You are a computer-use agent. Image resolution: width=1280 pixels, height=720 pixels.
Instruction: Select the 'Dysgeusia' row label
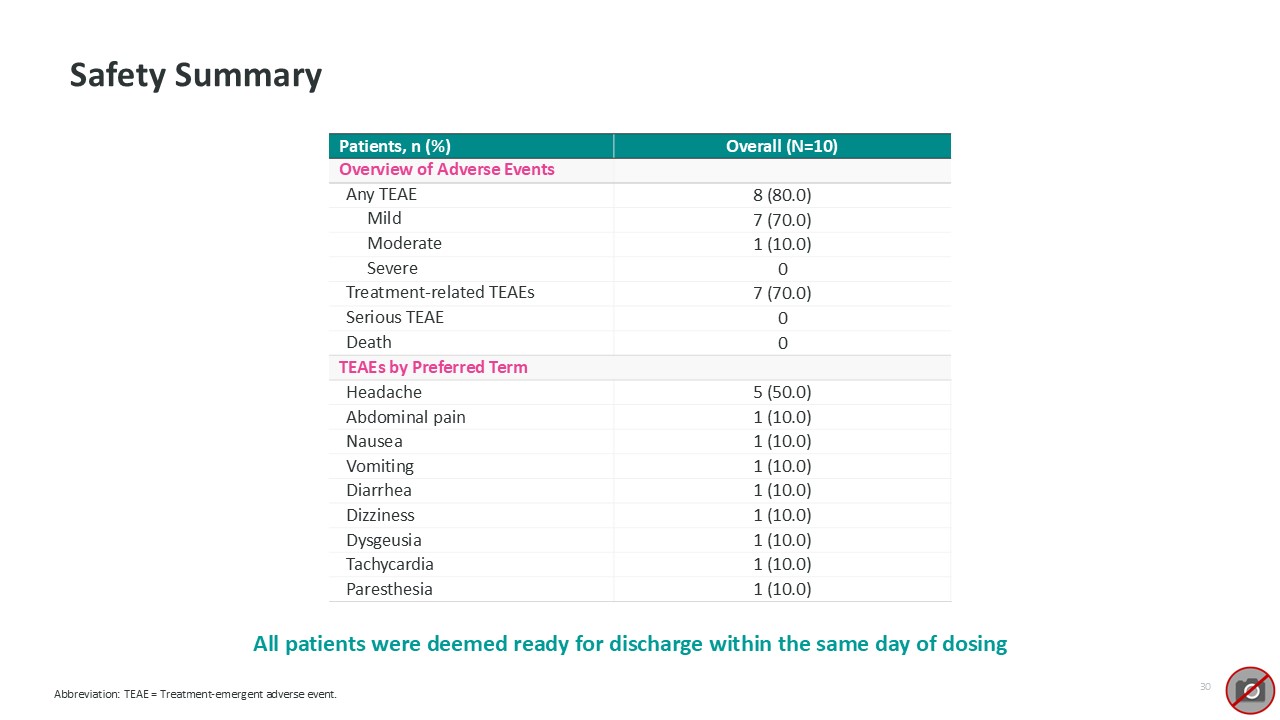click(x=383, y=540)
